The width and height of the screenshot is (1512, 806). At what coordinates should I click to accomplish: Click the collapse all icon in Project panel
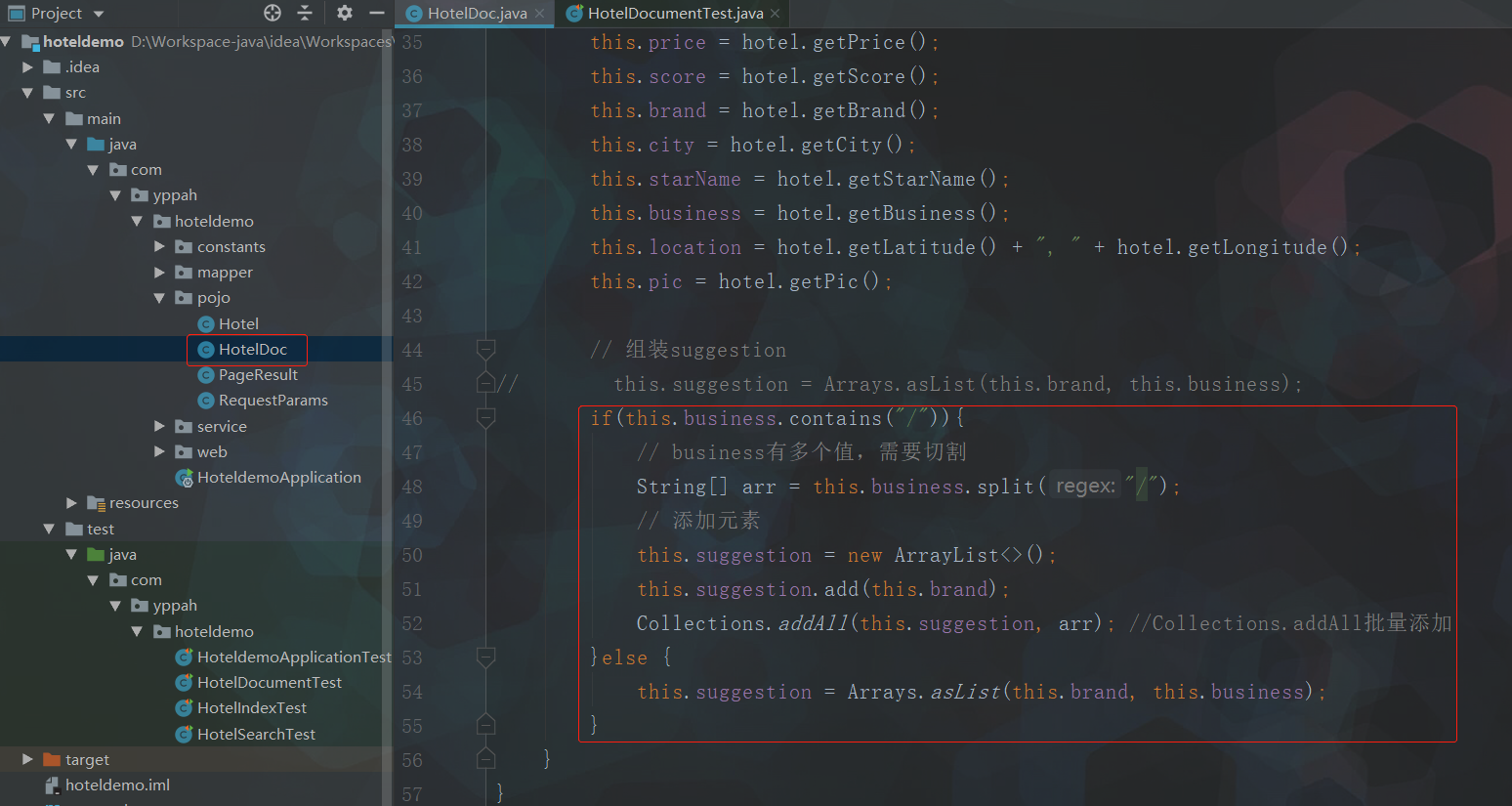pos(305,13)
